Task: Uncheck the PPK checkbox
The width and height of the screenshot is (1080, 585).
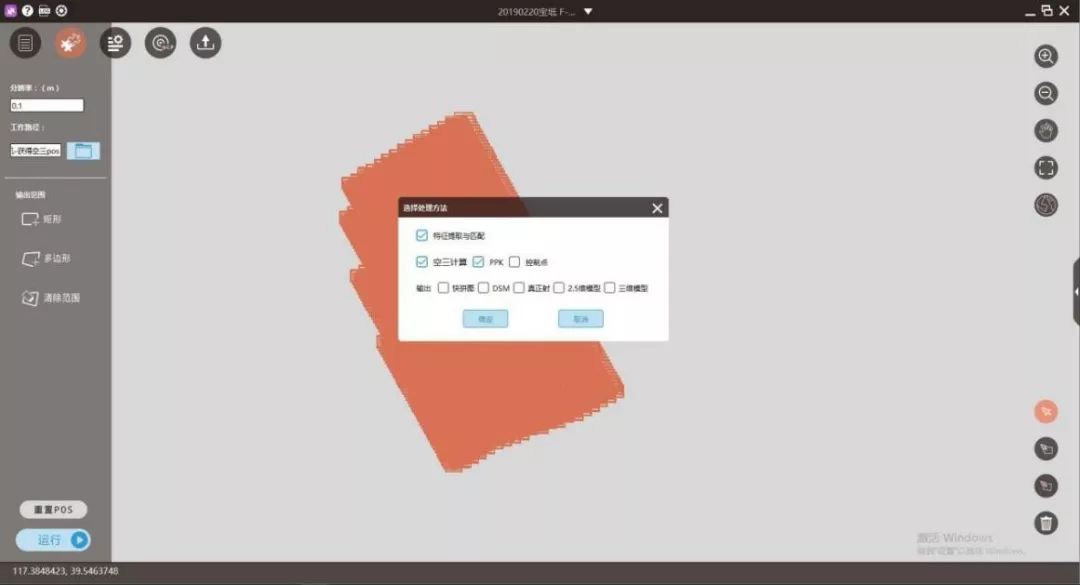Action: [479, 262]
